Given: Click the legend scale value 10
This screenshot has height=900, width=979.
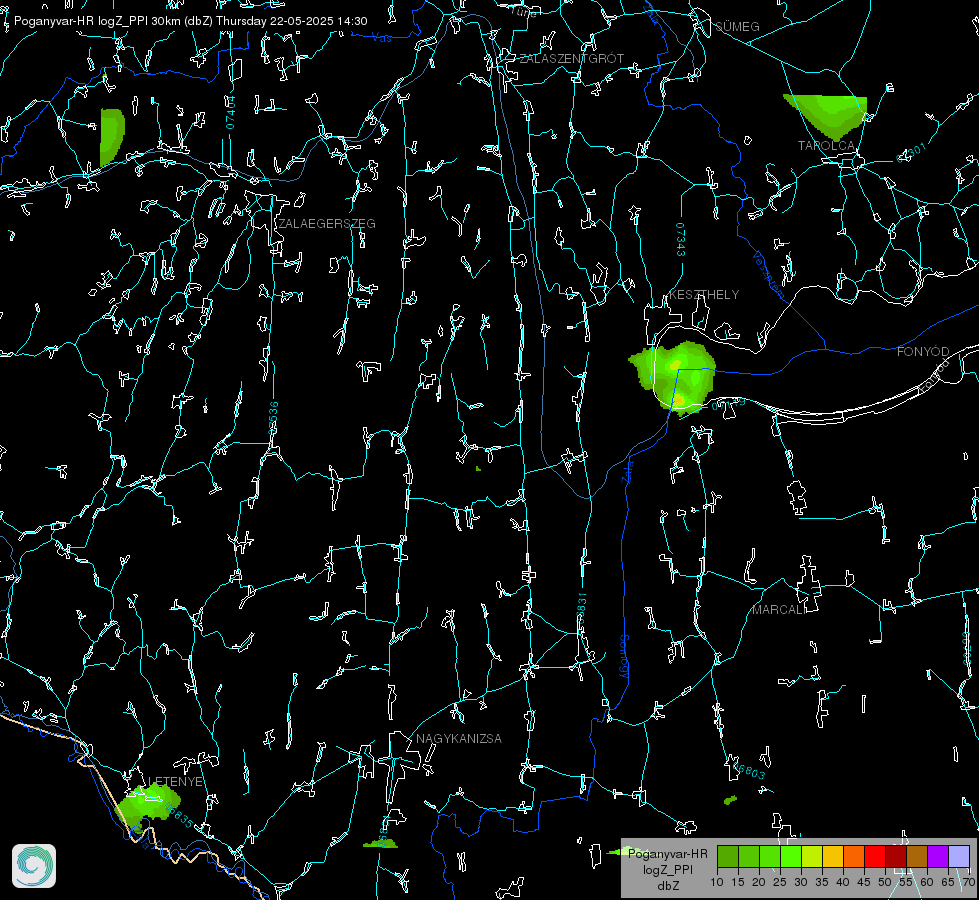Looking at the screenshot, I should point(717,883).
